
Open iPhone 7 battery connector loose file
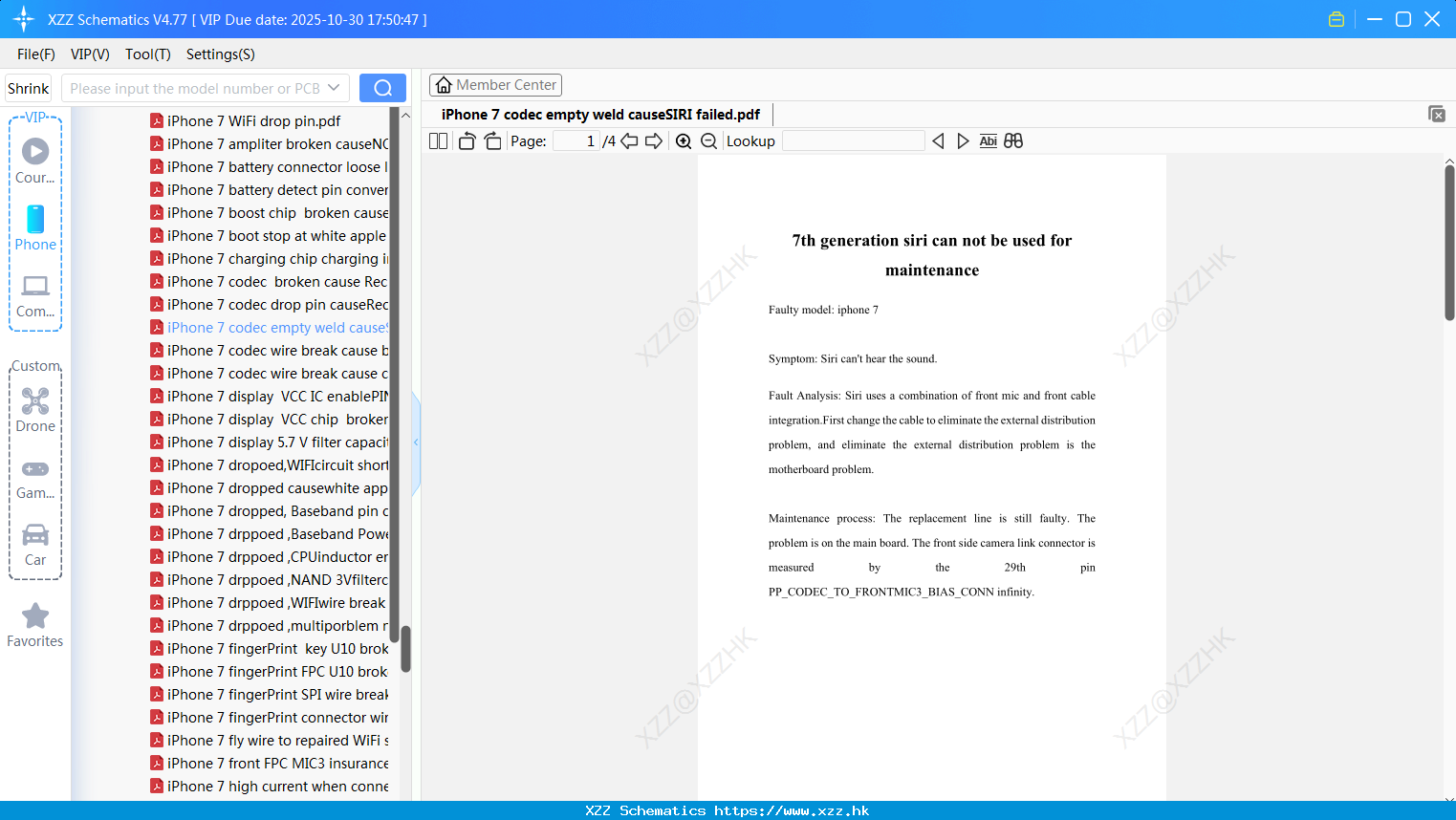point(269,167)
